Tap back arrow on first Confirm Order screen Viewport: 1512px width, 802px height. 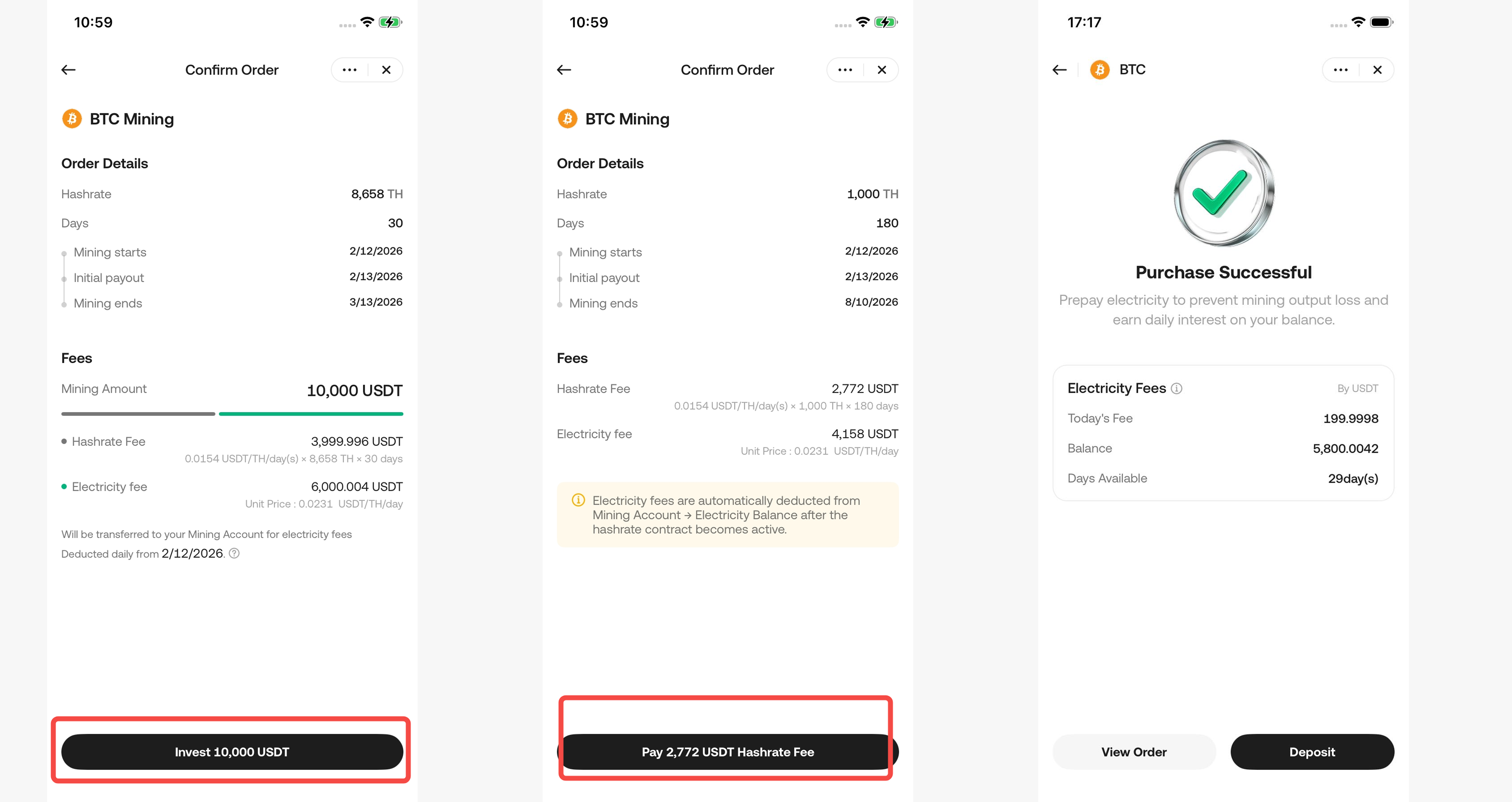(x=69, y=70)
